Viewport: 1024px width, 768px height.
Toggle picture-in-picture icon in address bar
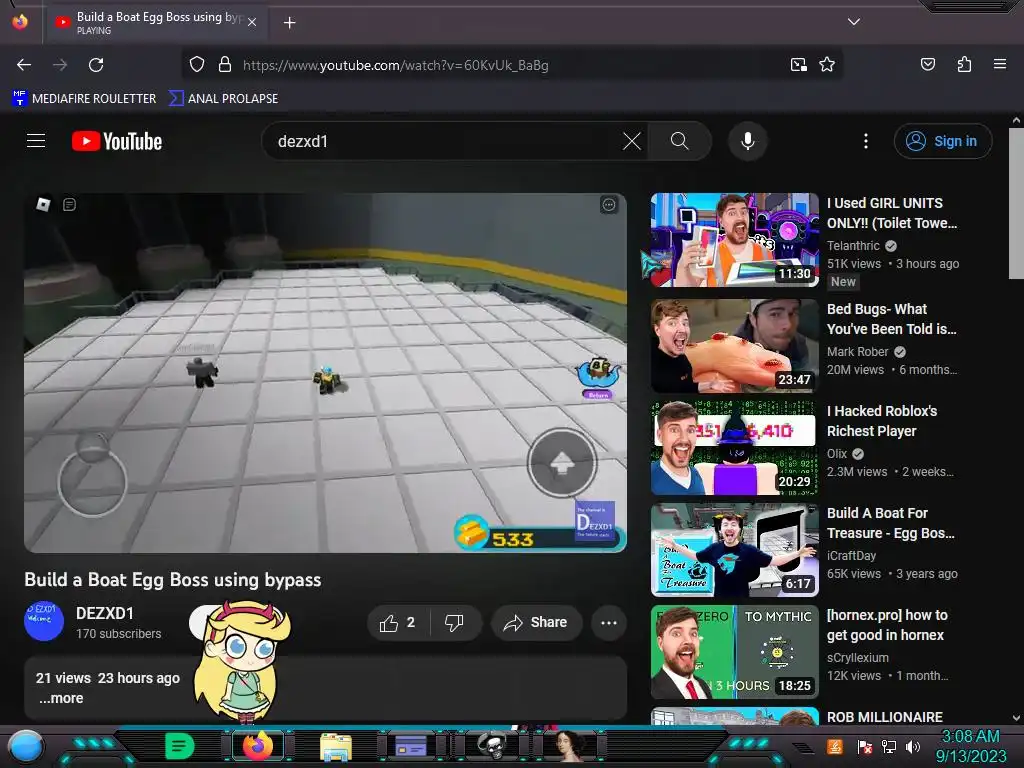coord(798,65)
